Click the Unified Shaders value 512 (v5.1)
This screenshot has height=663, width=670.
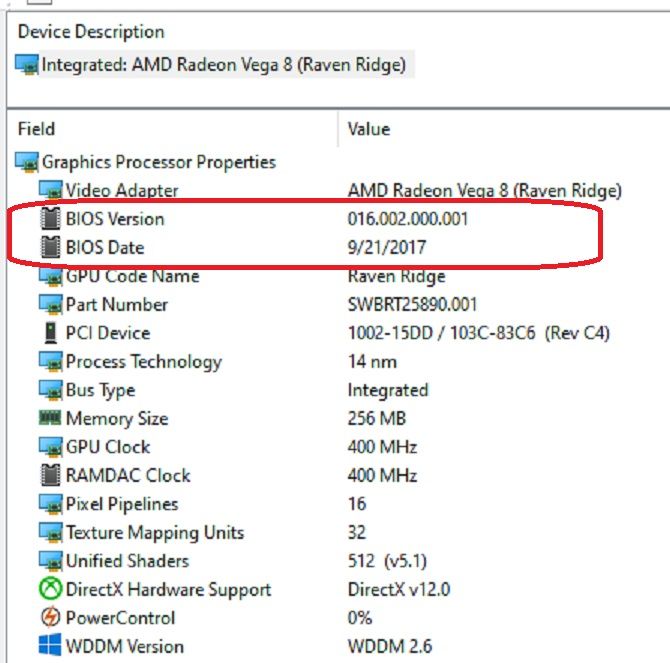pyautogui.click(x=389, y=561)
